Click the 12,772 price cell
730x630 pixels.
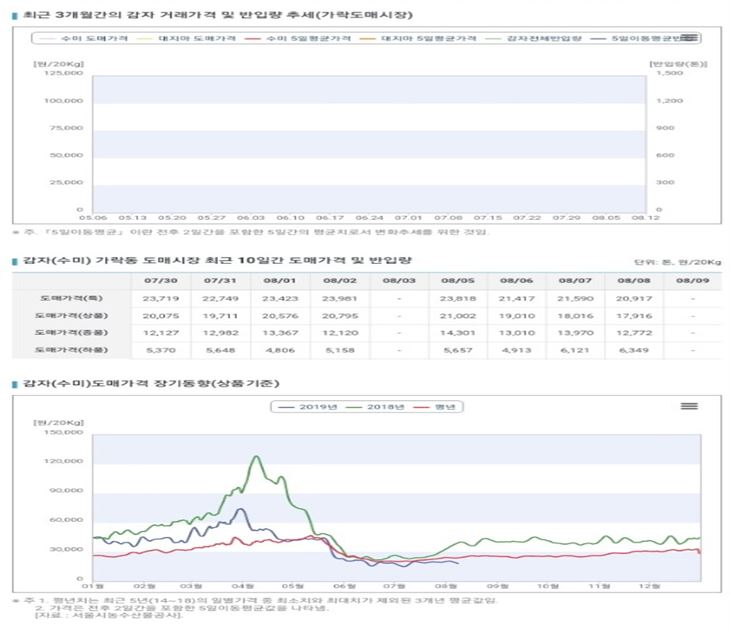point(634,333)
